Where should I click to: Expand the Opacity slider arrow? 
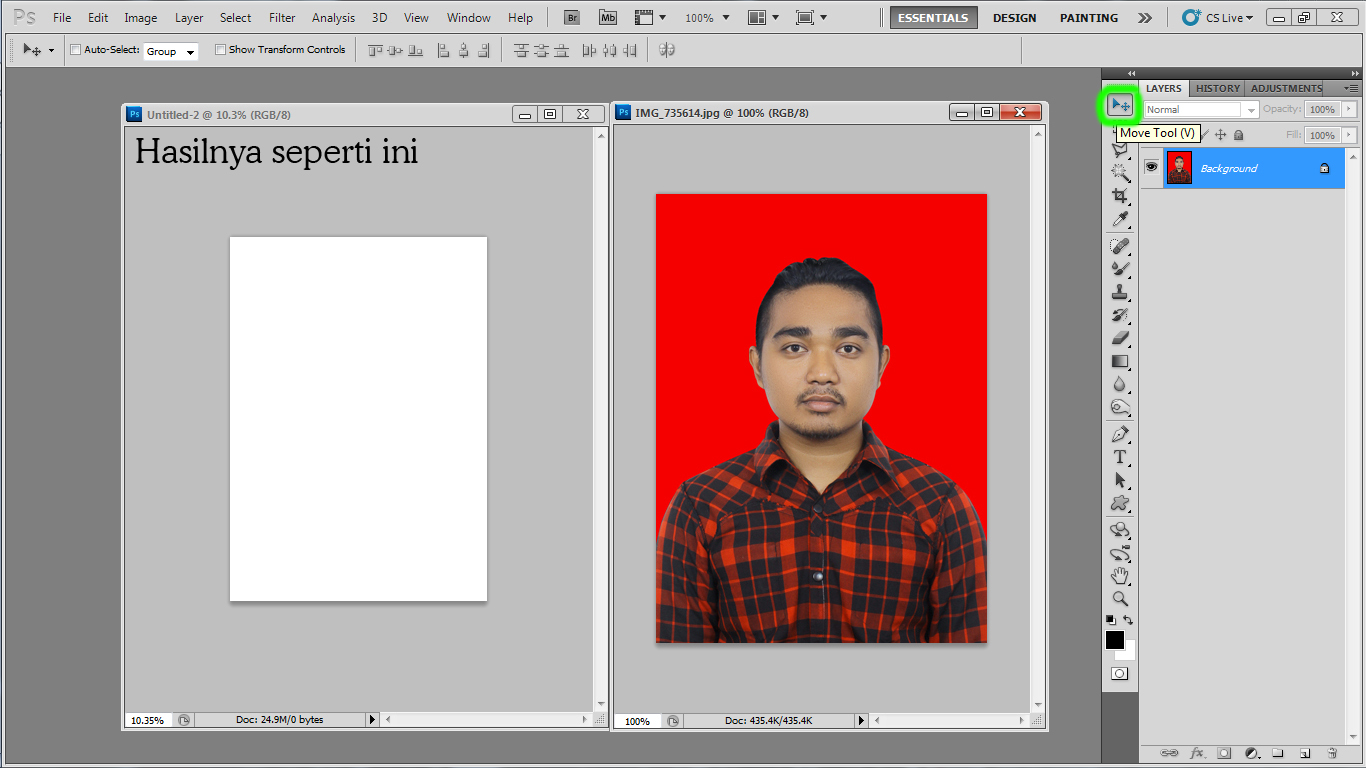pos(1349,109)
